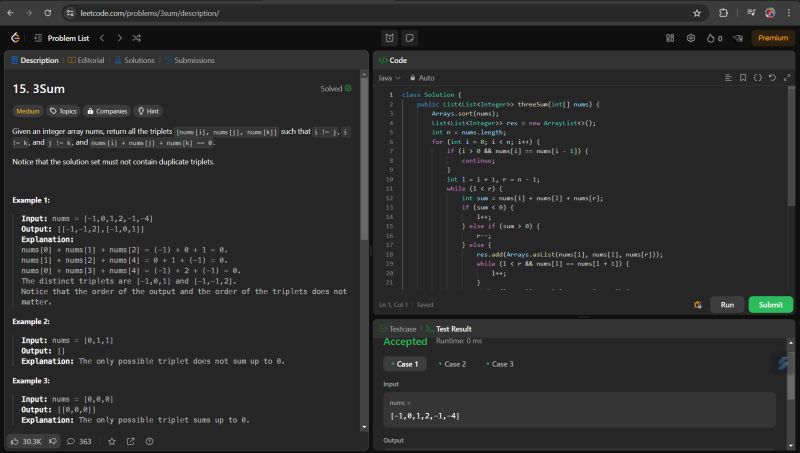The width and height of the screenshot is (800, 453).
Task: Reset code to default icon
Action: [x=772, y=78]
